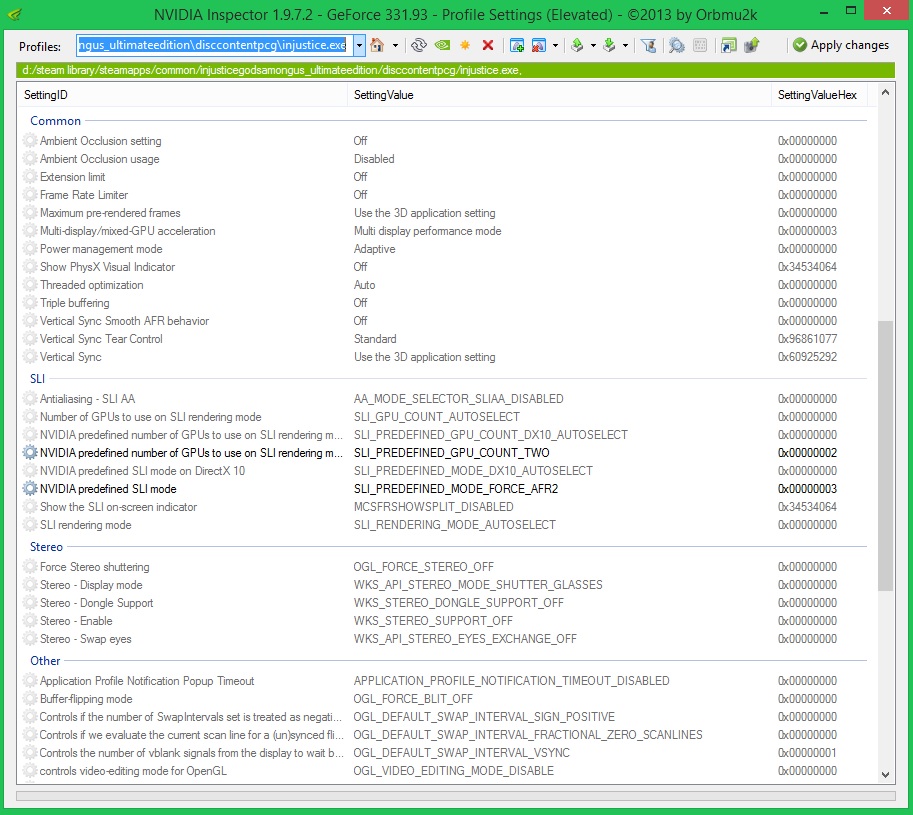Click gear icon for SLI rendering mode
Viewport: 913px width, 815px height.
(x=30, y=525)
